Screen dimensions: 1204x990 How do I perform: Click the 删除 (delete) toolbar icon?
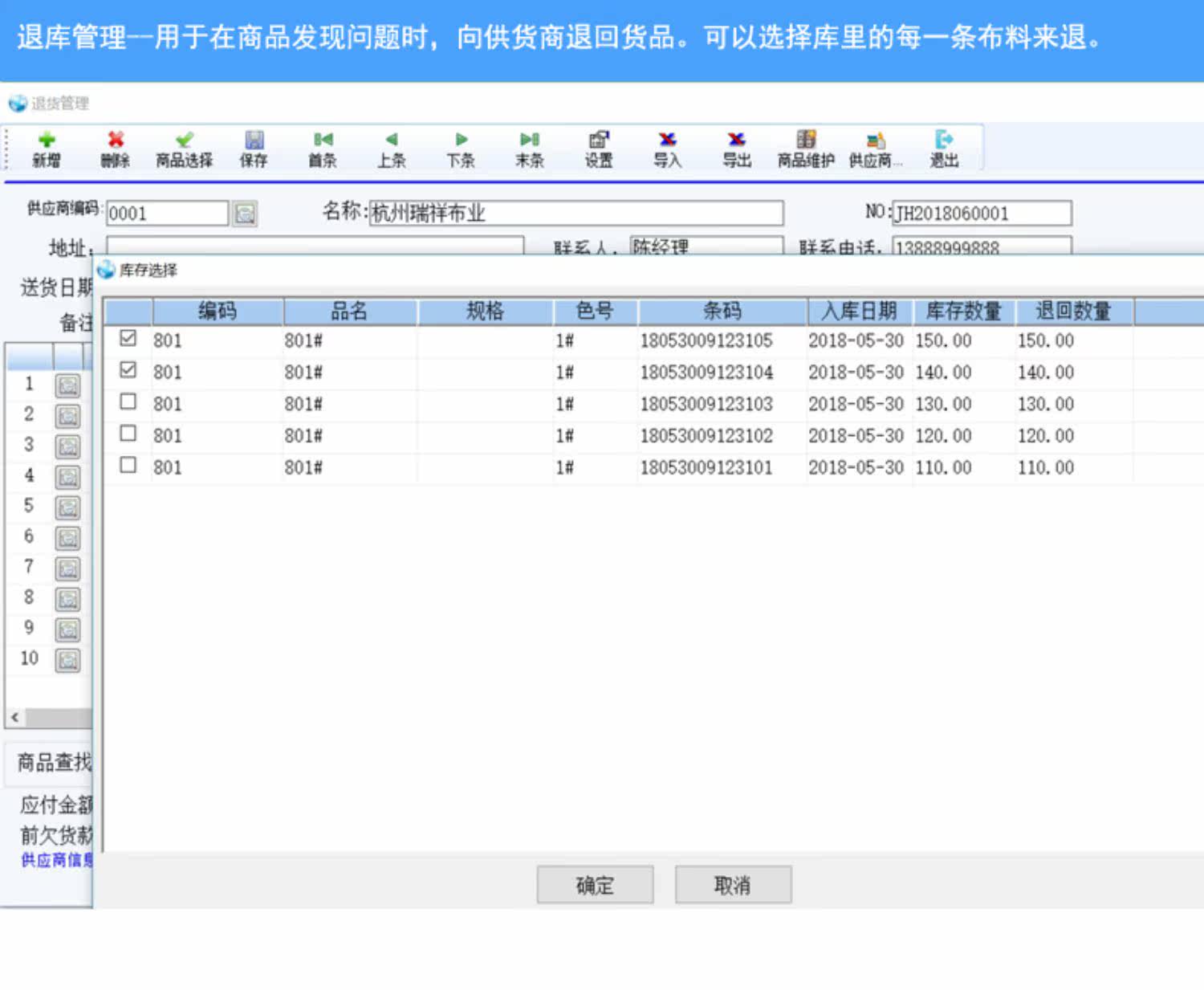pos(116,149)
